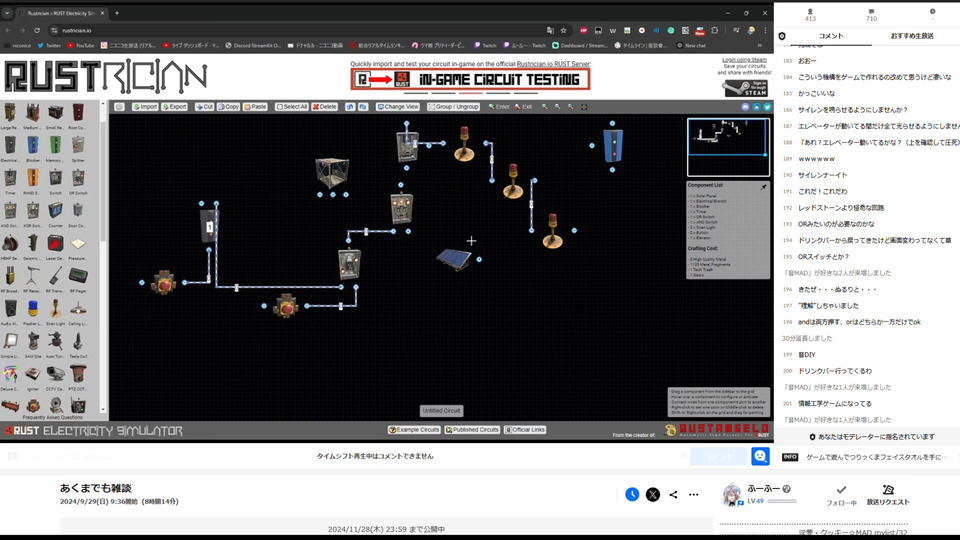Open Published Circuits
Screen dimensions: 960x540
472,430
